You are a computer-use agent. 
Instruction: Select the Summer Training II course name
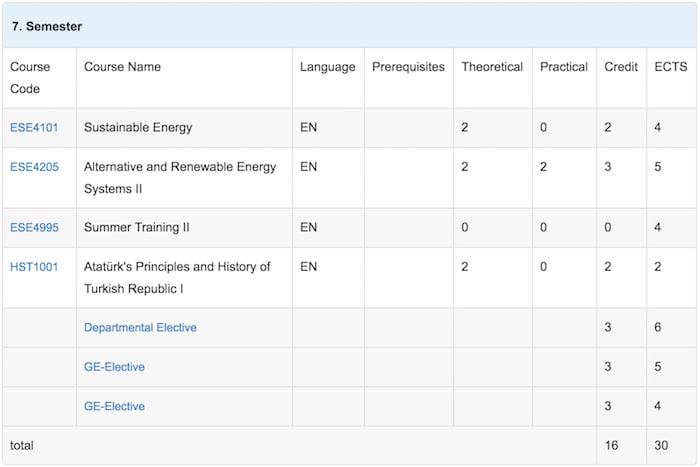coord(137,228)
